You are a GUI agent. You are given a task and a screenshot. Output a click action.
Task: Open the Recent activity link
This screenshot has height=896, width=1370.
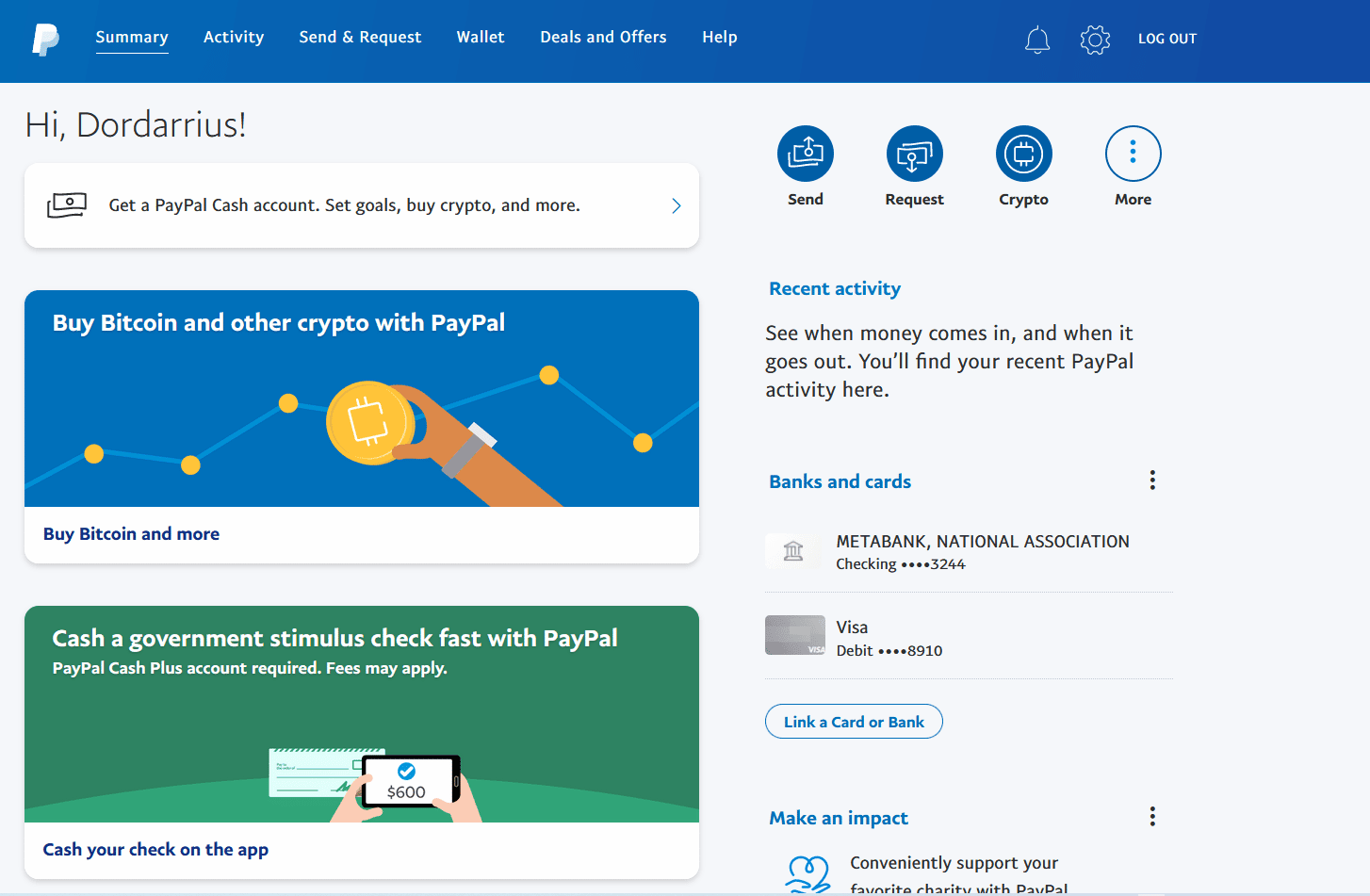coord(835,288)
